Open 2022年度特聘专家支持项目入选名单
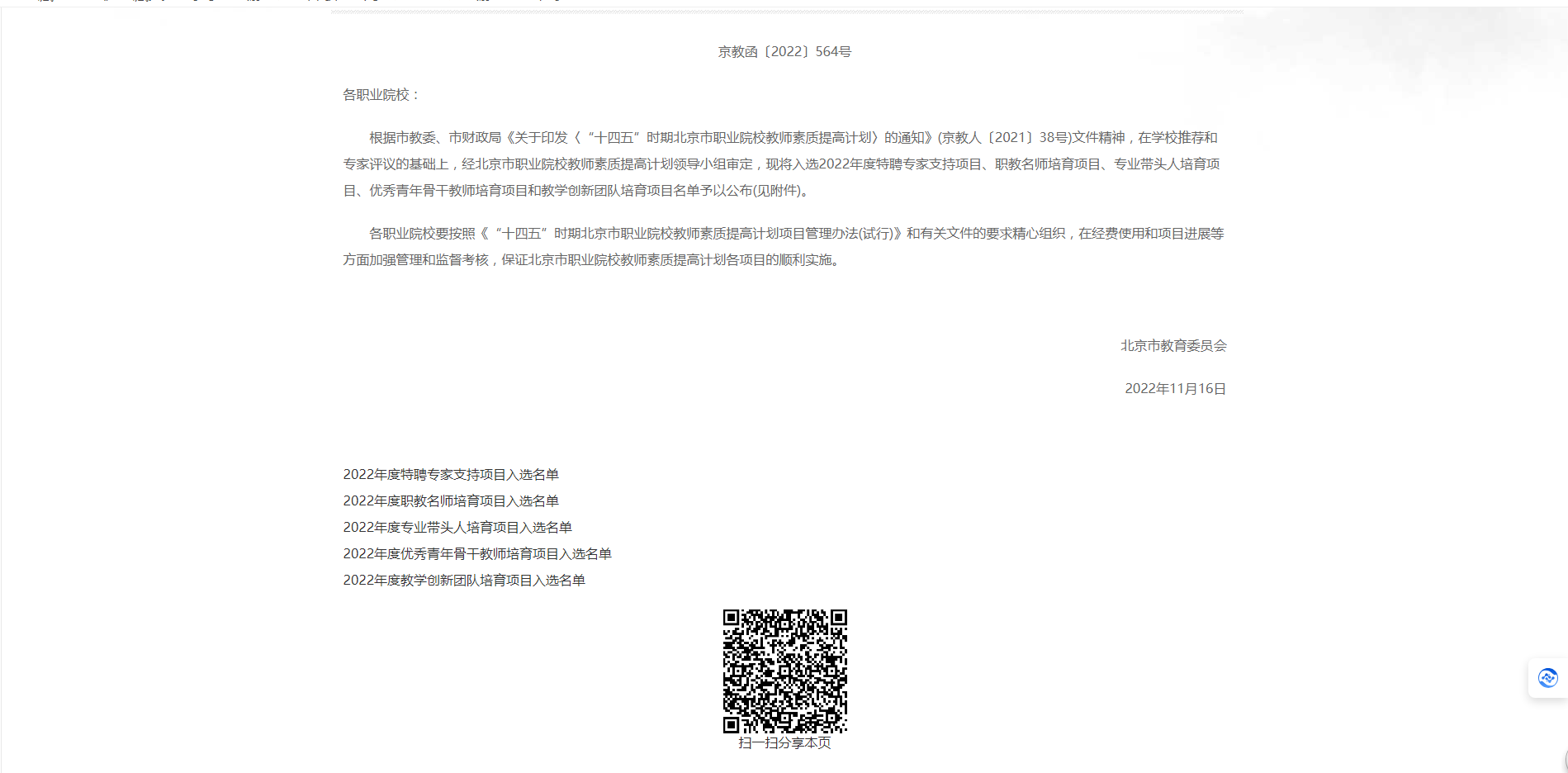1568x773 pixels. 452,475
